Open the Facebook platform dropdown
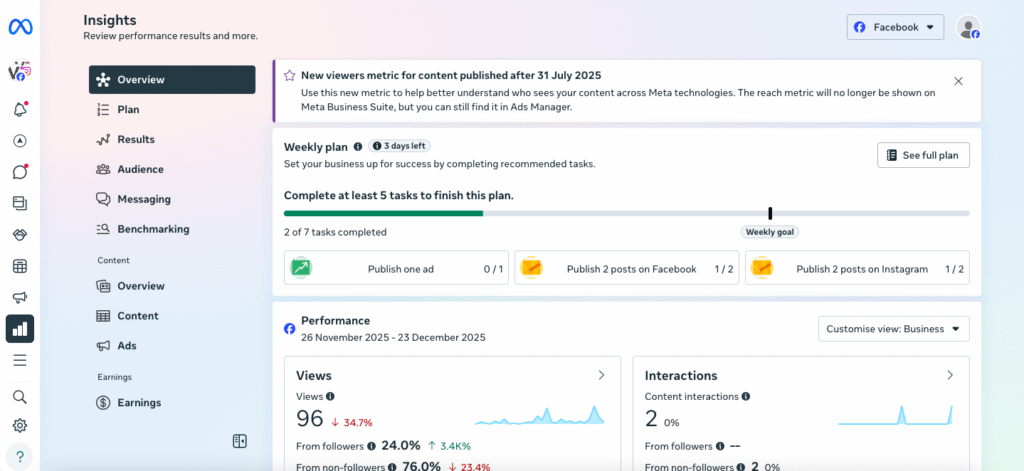The height and width of the screenshot is (471, 1024). (x=895, y=27)
